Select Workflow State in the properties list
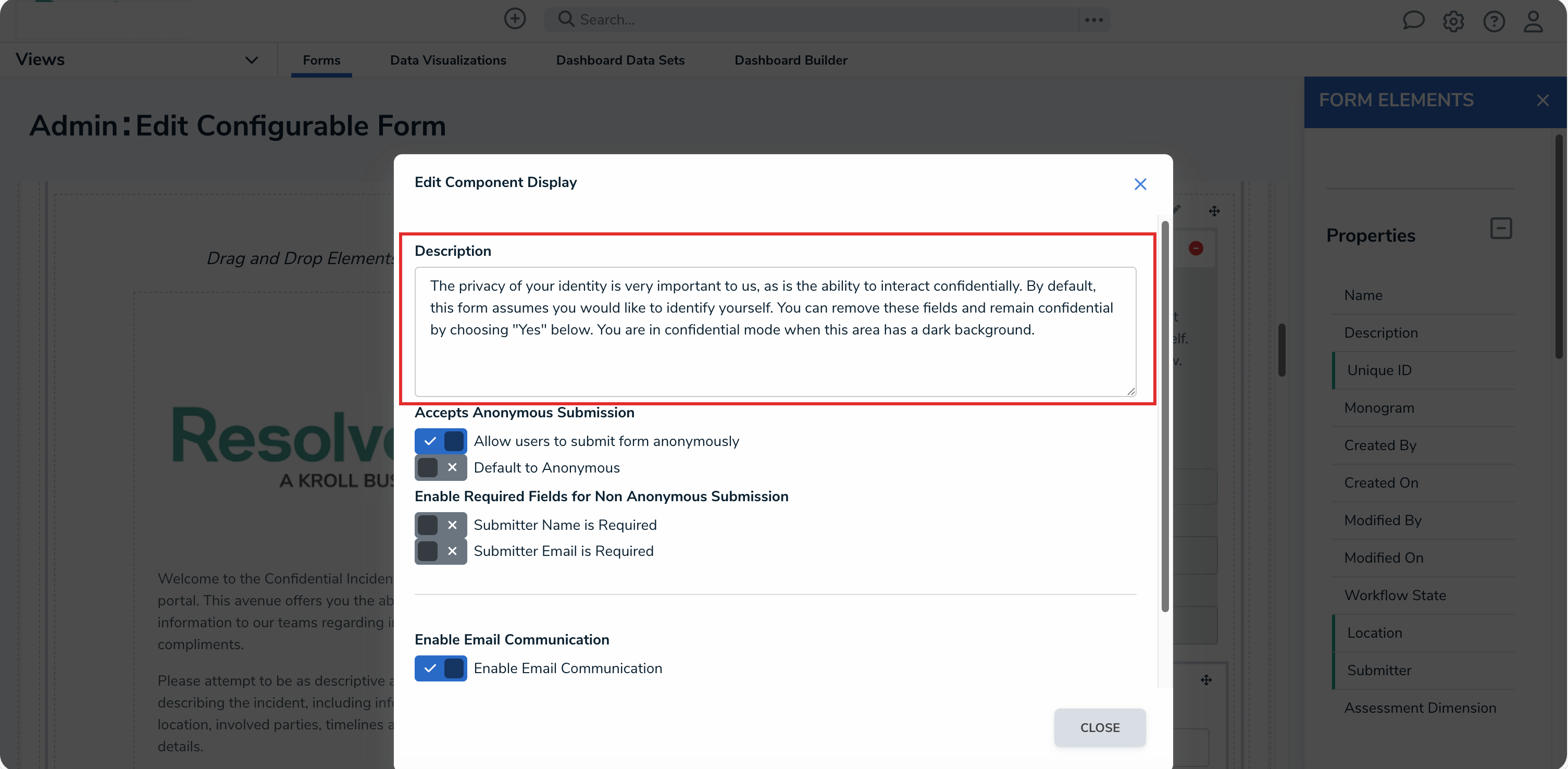1568x769 pixels. [x=1395, y=595]
